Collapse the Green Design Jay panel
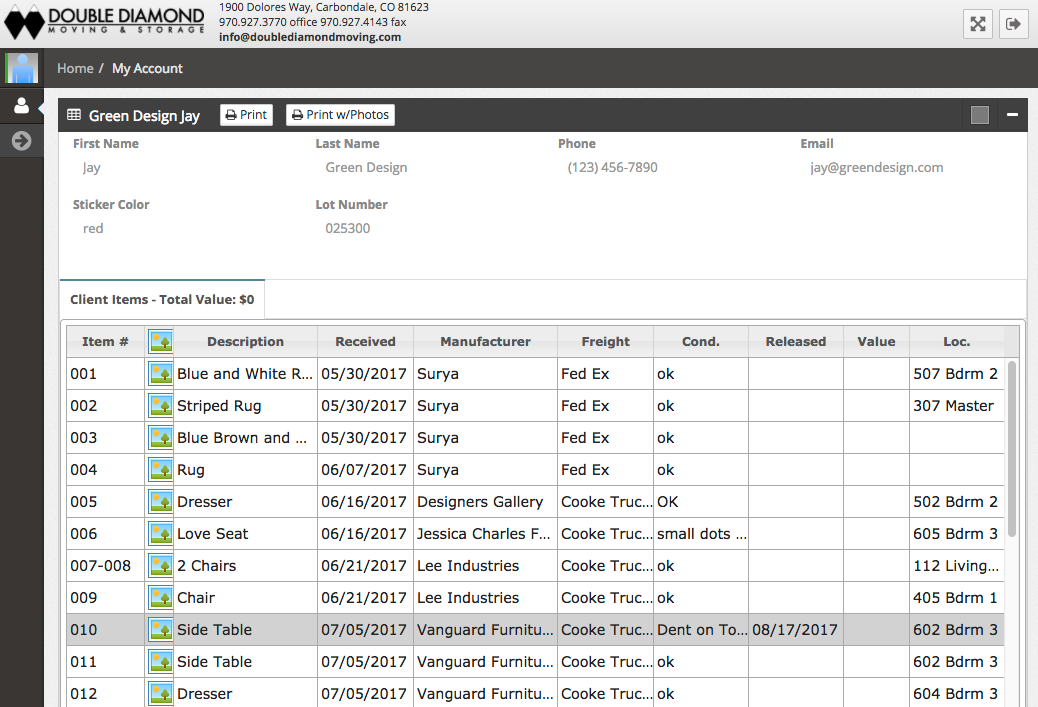 coord(1012,115)
